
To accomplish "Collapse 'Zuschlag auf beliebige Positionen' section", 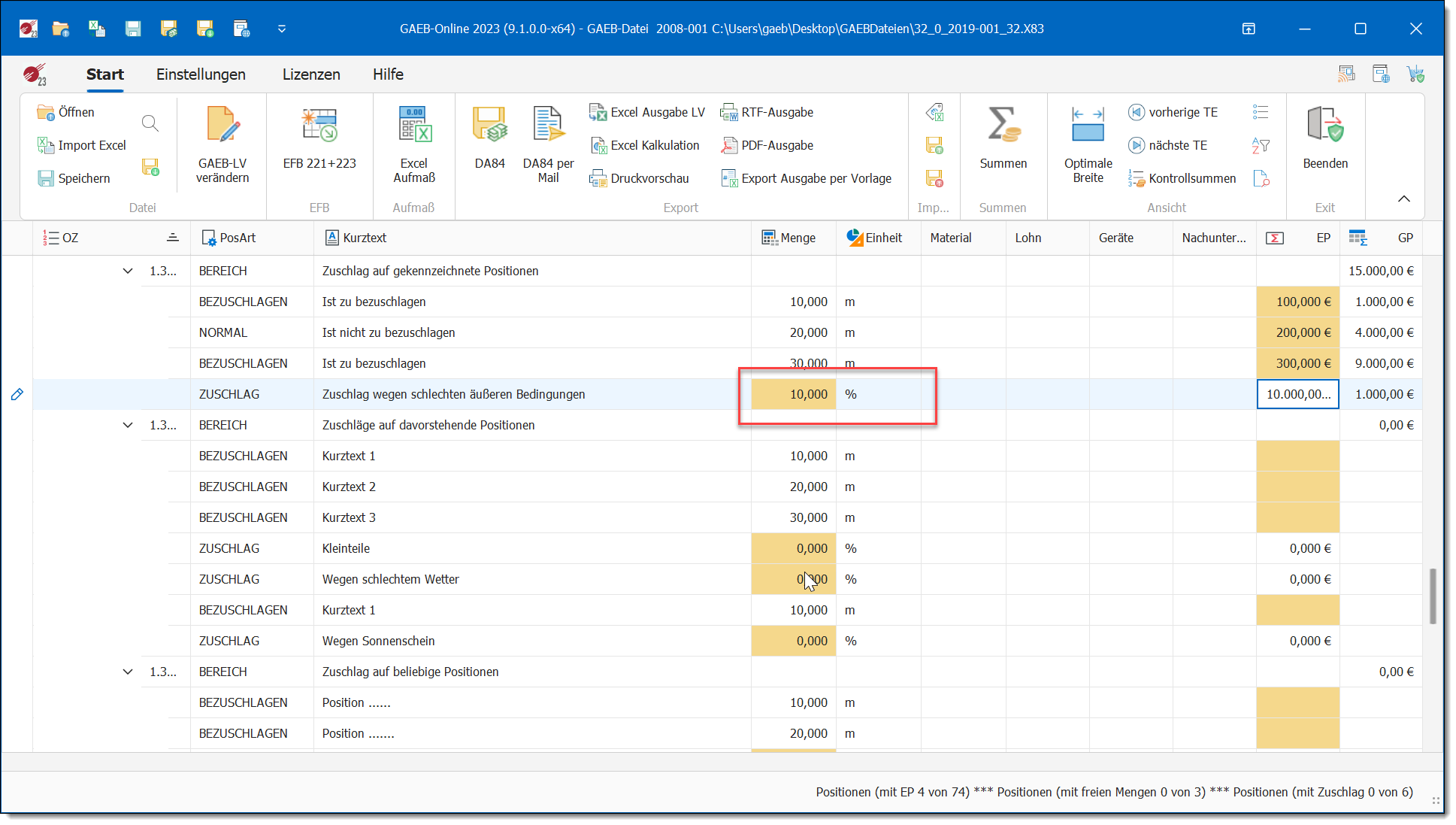I will coord(128,672).
